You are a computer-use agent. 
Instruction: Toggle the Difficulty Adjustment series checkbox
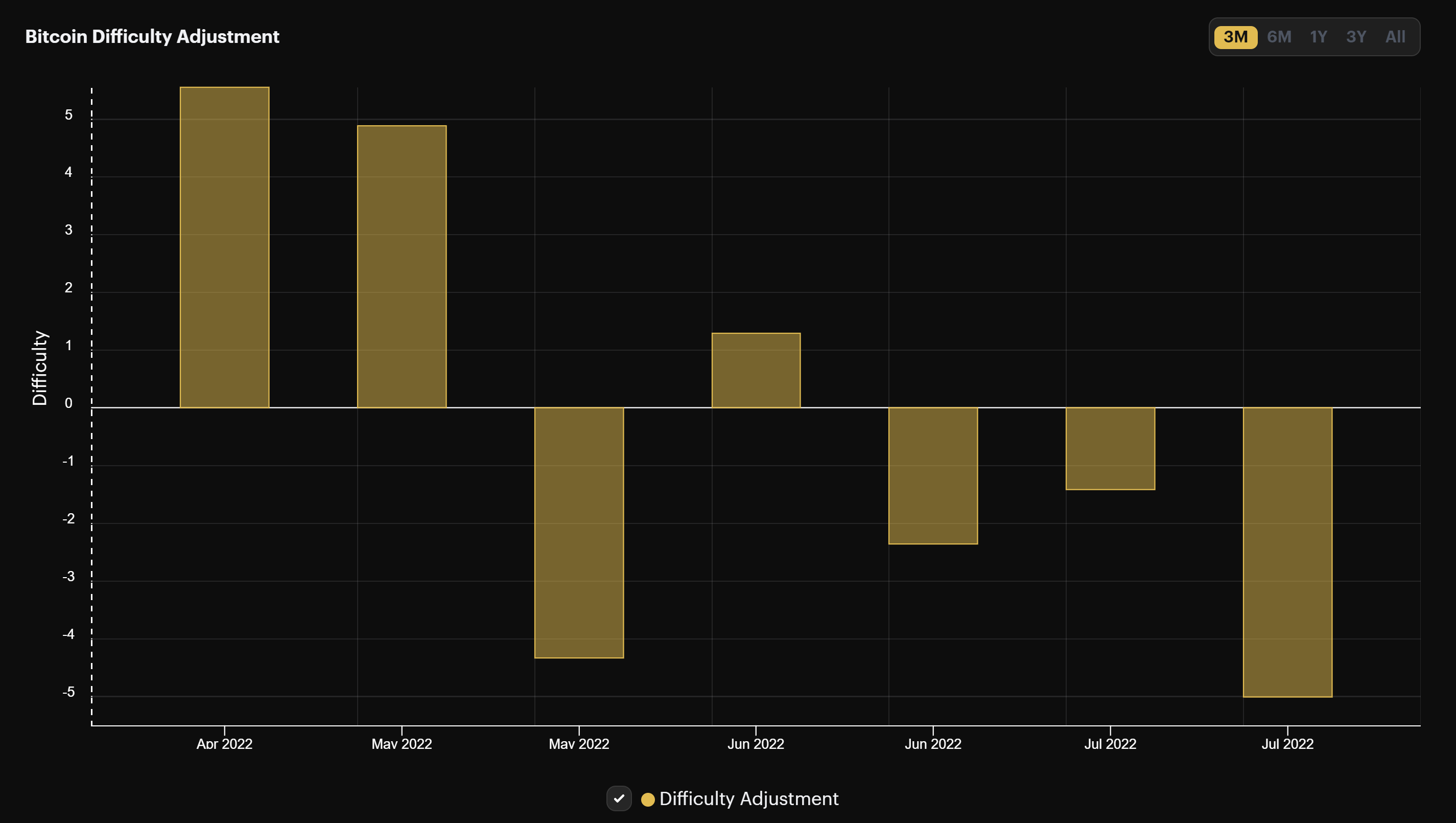click(x=619, y=798)
